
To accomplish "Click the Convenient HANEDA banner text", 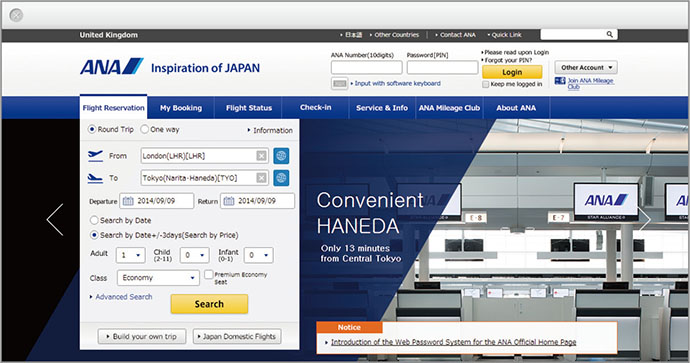I will click(370, 213).
